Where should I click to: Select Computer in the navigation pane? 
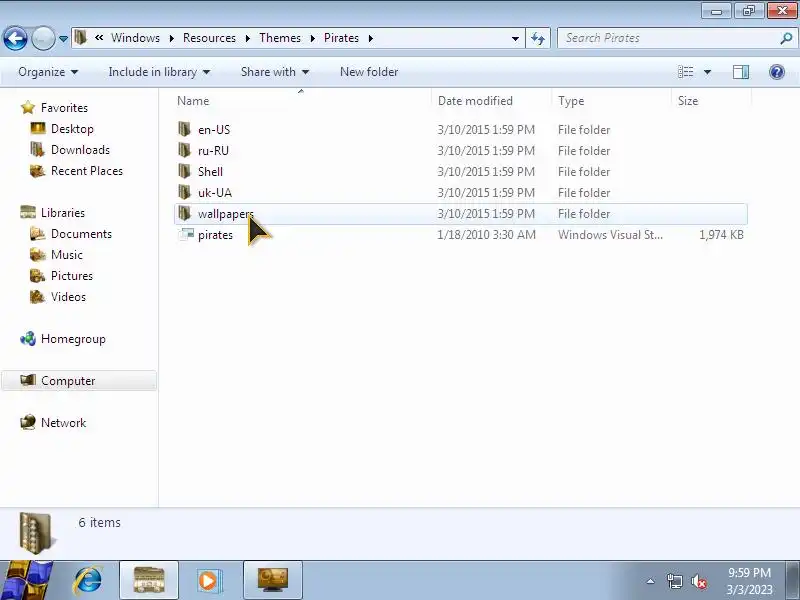click(68, 381)
